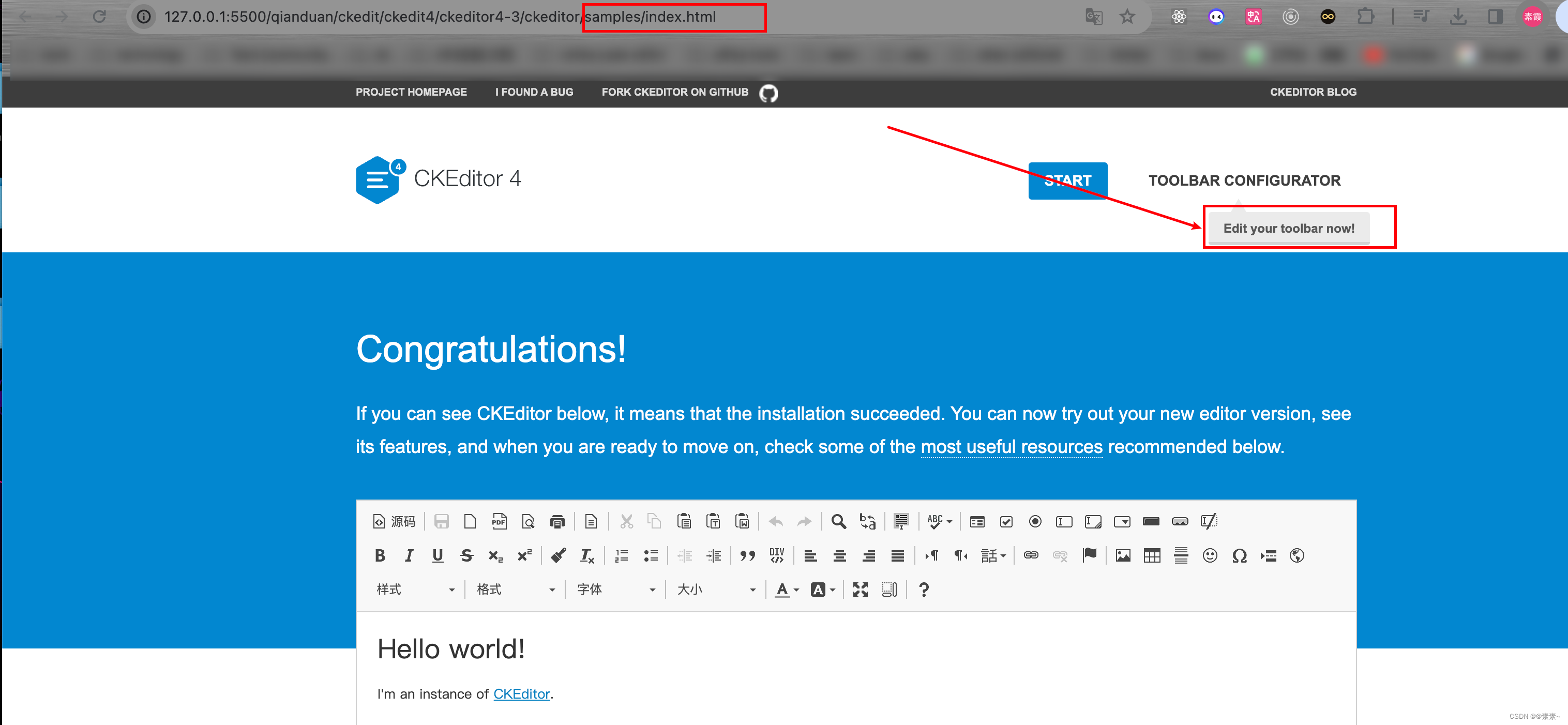Insert a Horizontal Line icon
This screenshot has height=725, width=1568.
(1181, 556)
